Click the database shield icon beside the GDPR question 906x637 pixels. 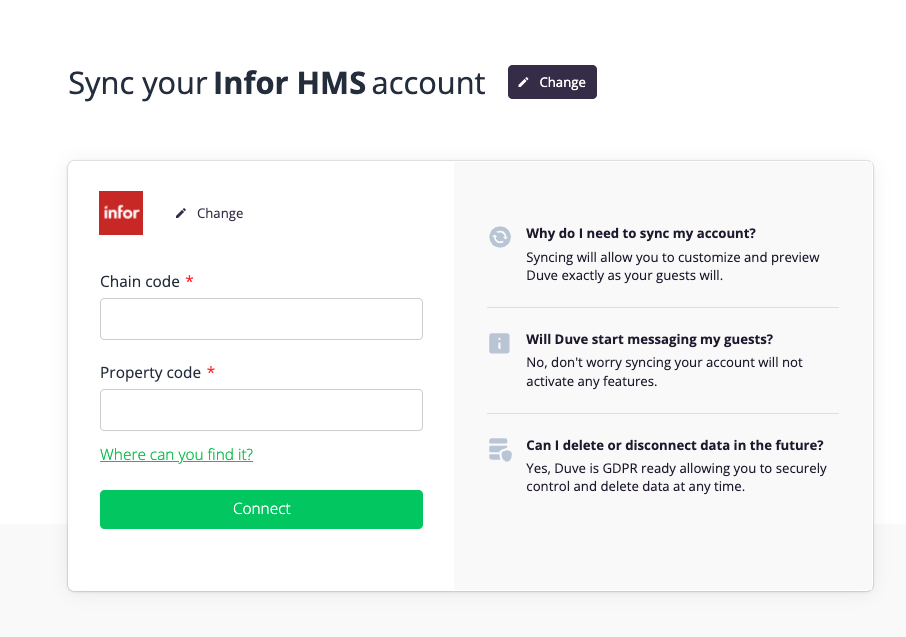pos(500,449)
